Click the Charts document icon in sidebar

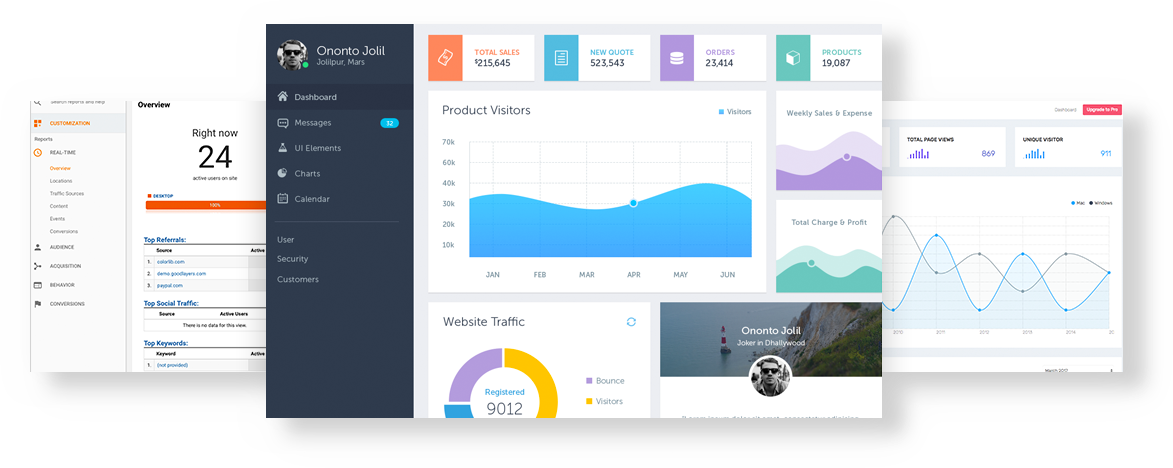click(284, 174)
